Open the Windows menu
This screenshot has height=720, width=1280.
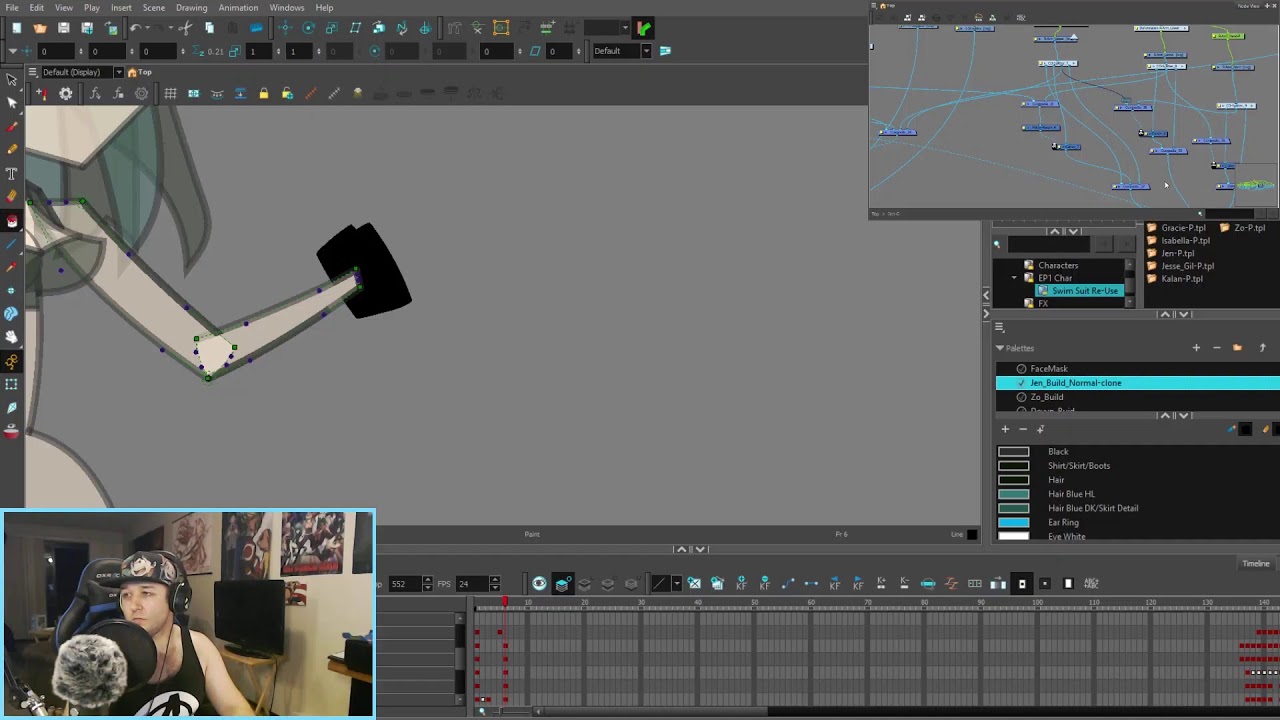(287, 8)
